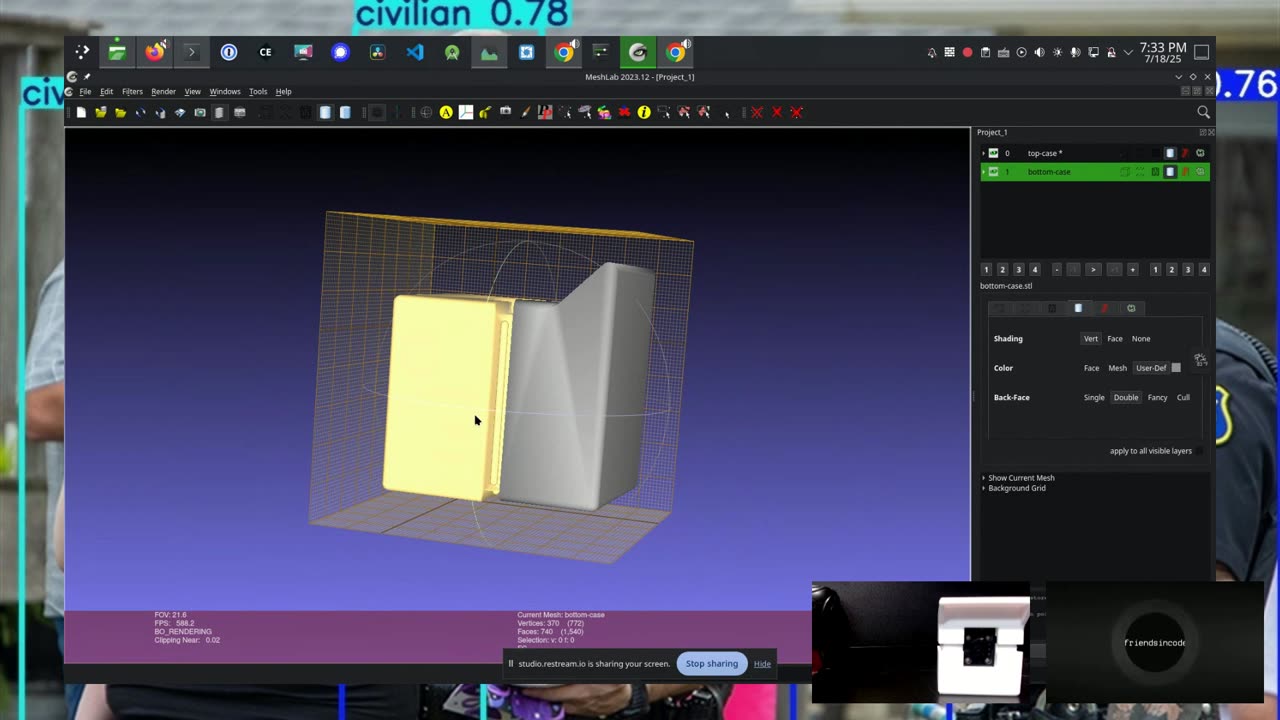
Task: Toggle visibility eye of top-case layer
Action: click(x=993, y=153)
